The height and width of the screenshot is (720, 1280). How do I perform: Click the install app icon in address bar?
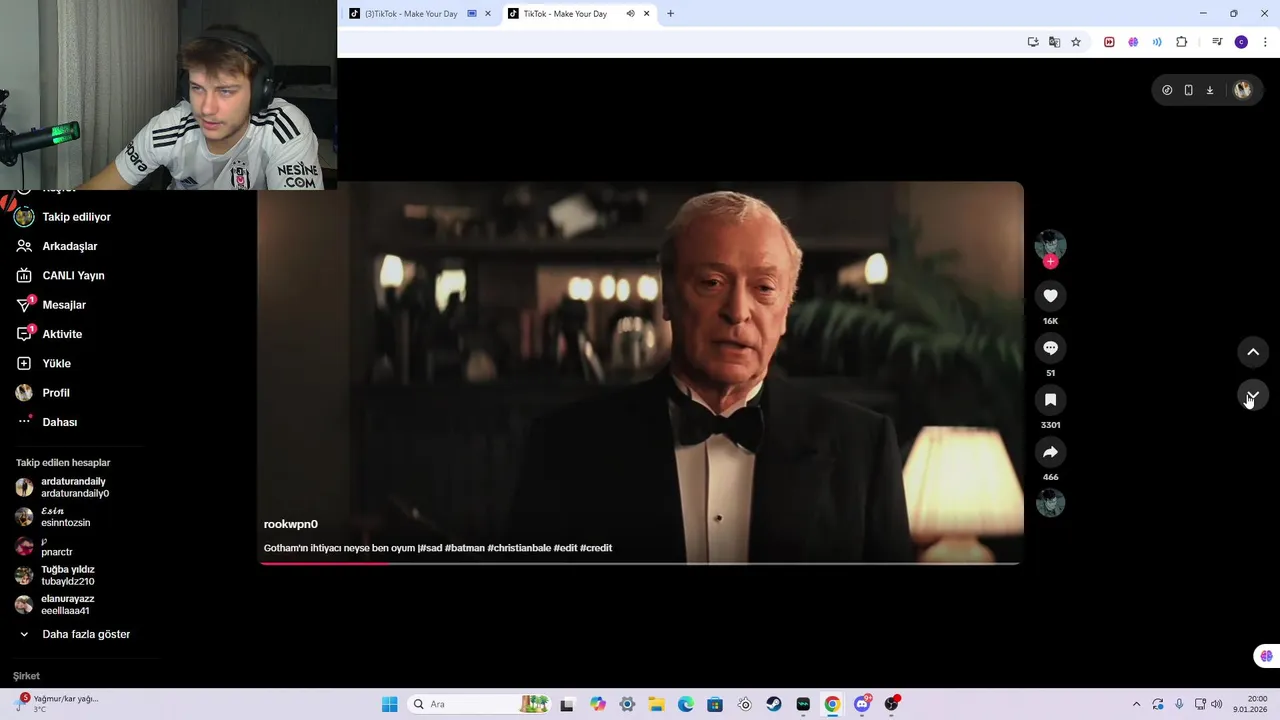(x=1033, y=42)
